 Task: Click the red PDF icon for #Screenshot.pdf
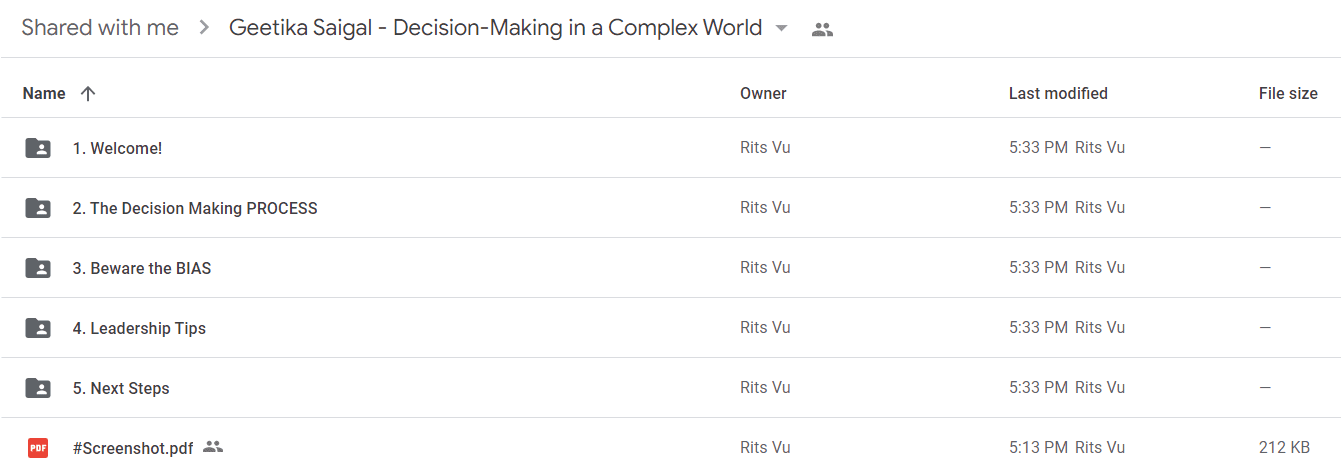pos(38,448)
